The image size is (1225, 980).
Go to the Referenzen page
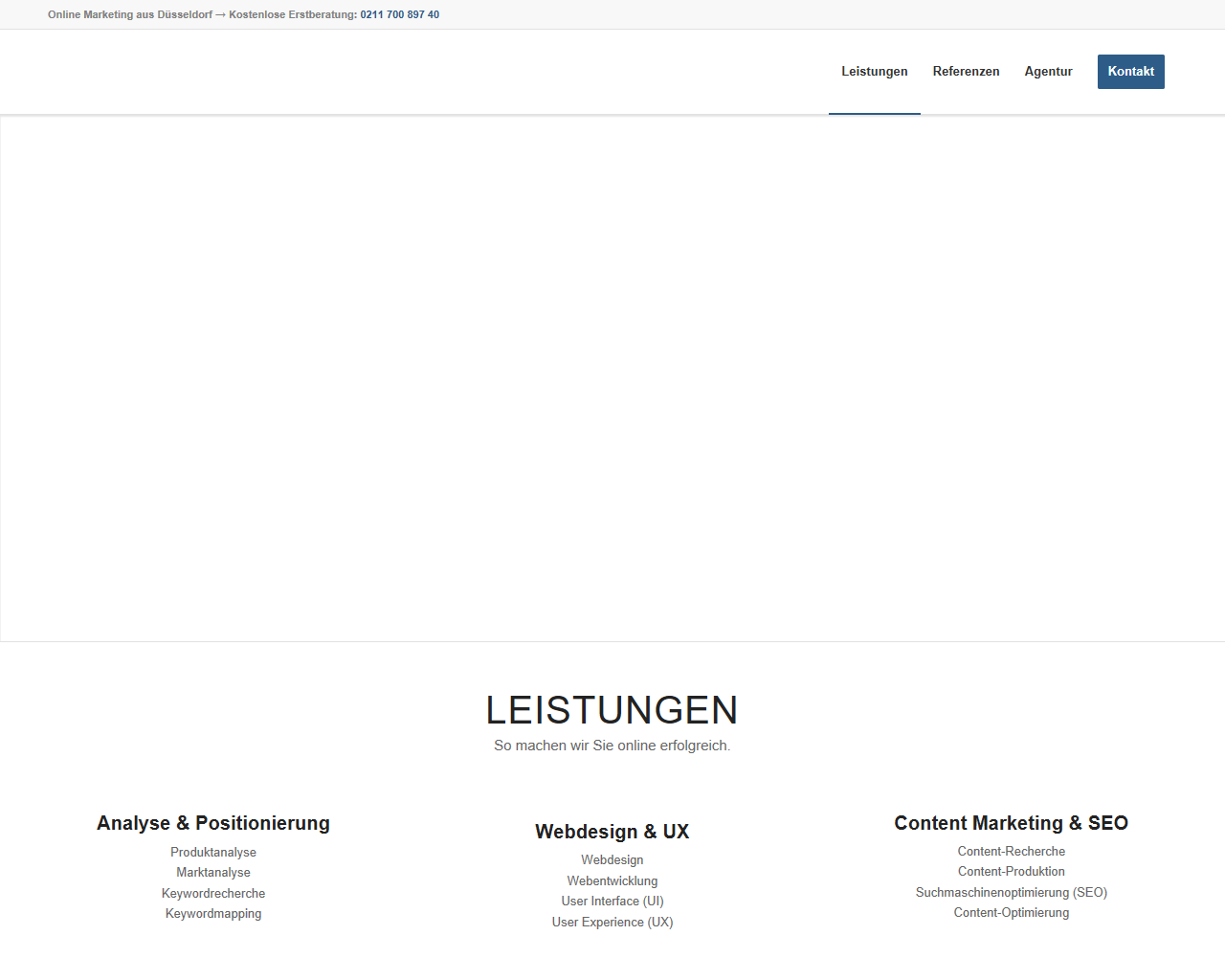click(x=966, y=72)
